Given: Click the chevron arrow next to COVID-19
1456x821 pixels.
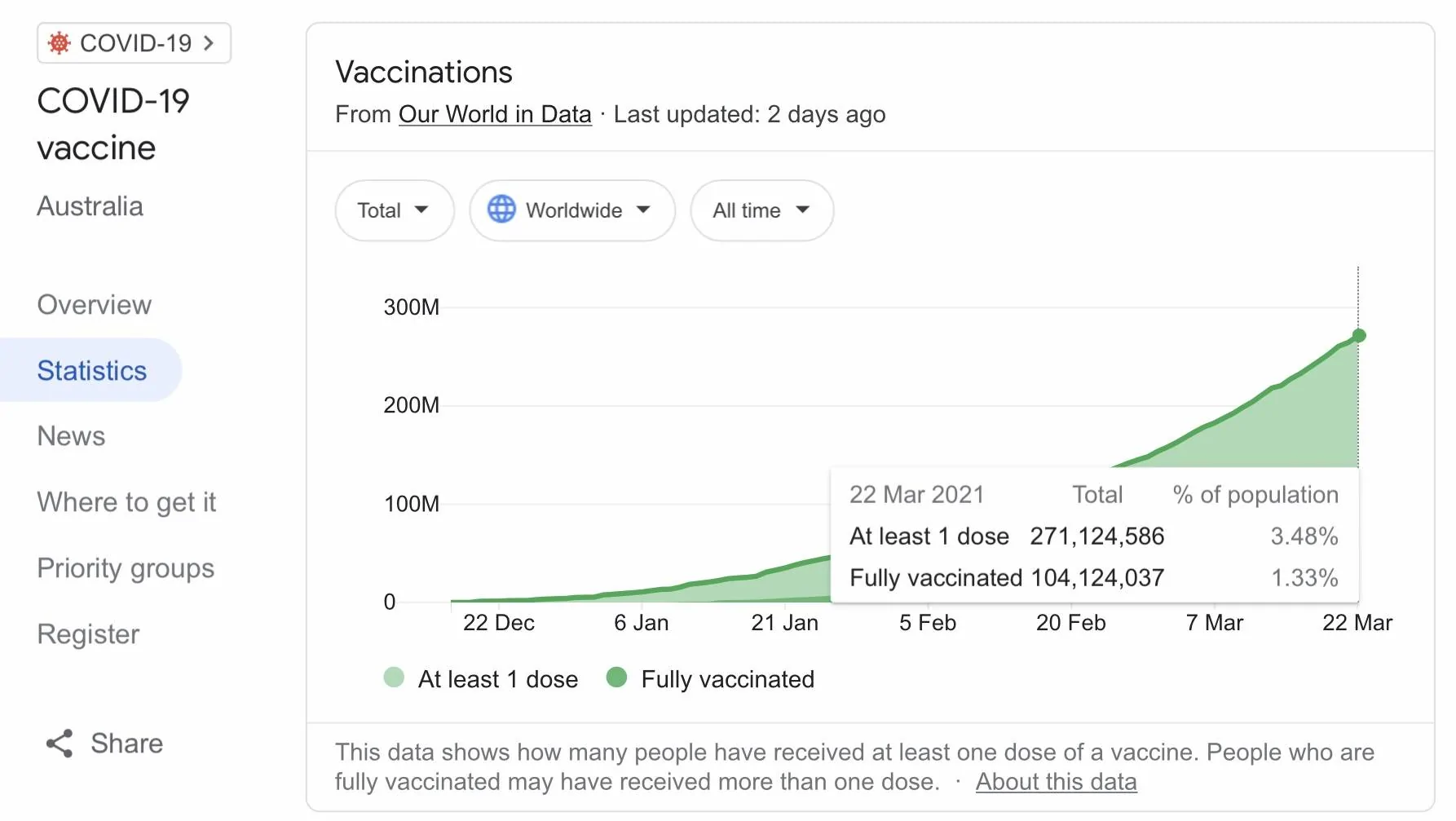Looking at the screenshot, I should 209,43.
